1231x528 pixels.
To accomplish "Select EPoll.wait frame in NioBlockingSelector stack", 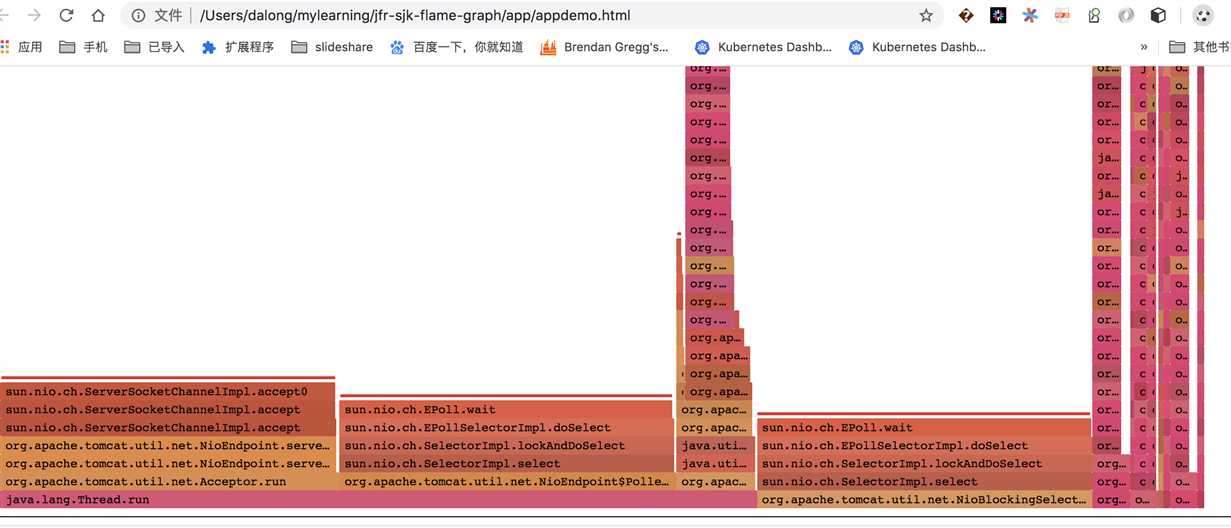I will point(924,427).
